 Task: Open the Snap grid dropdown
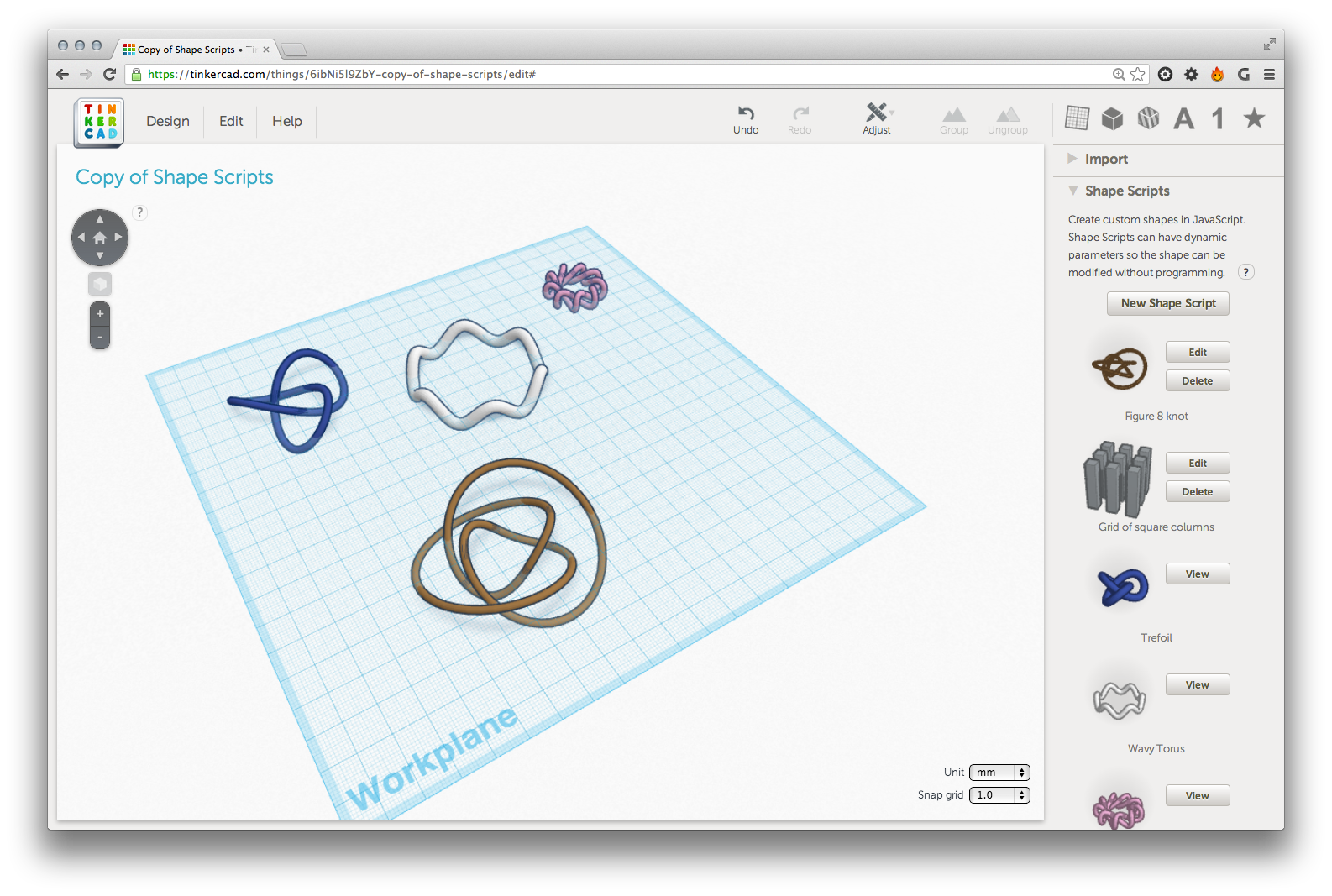pyautogui.click(x=999, y=795)
